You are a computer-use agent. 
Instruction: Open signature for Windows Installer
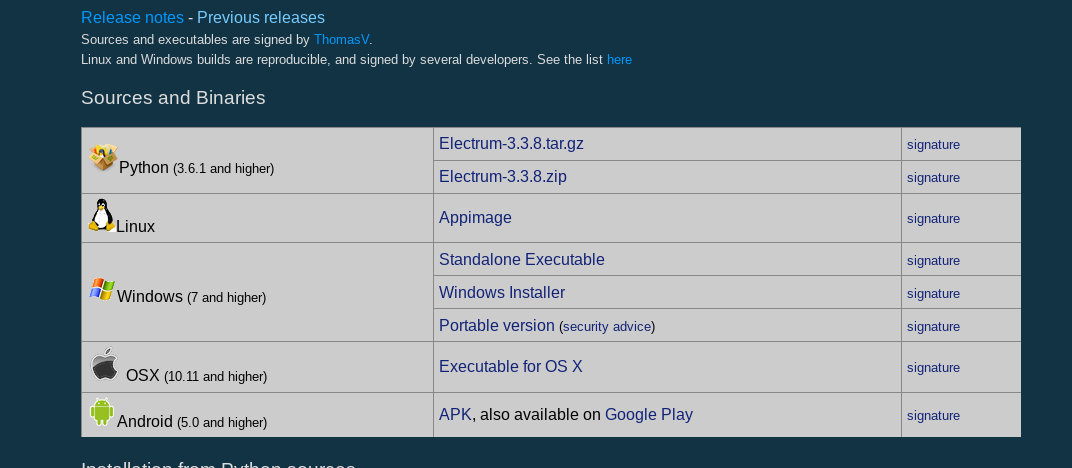click(933, 294)
